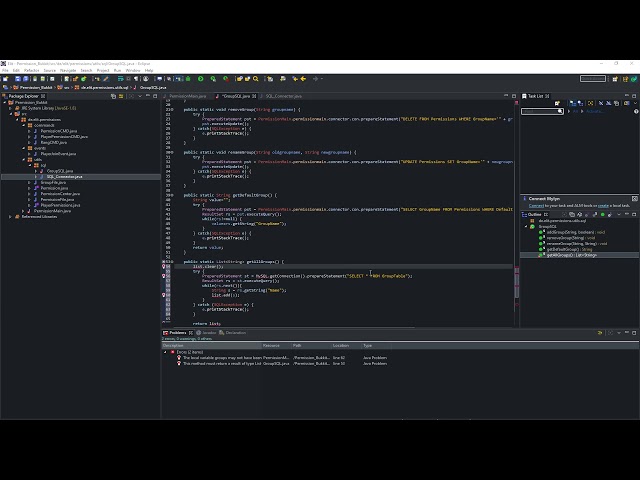640x480 pixels.
Task: Switch to the Declaration tab
Action: click(x=233, y=333)
